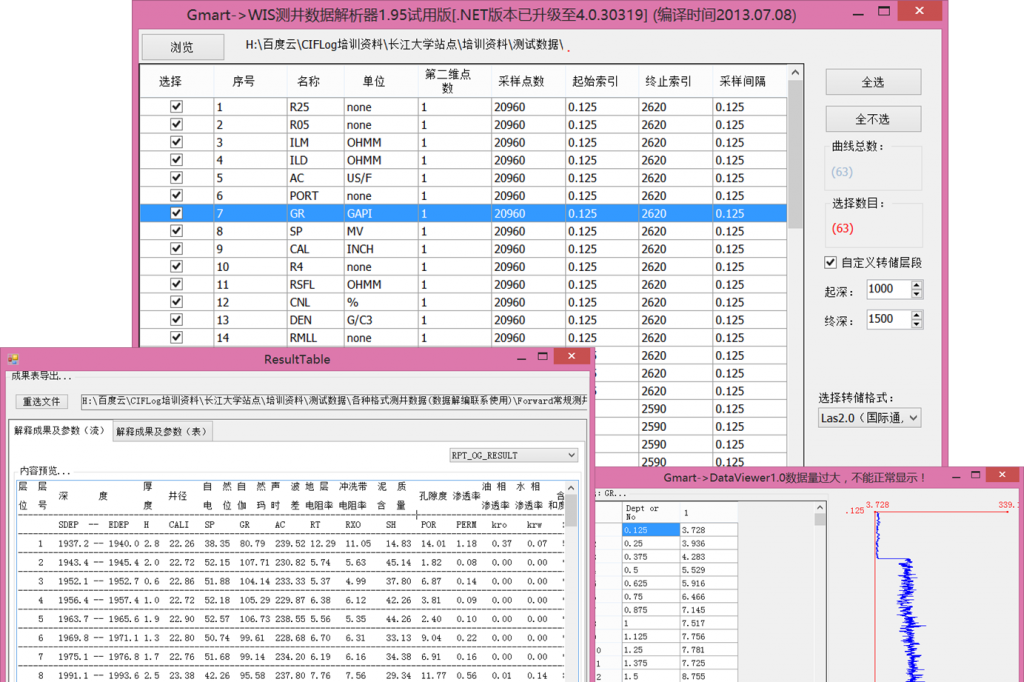Screen dimensions: 1024x682
Task: Click 'Dept or No' header in DataViewer
Action: [650, 512]
